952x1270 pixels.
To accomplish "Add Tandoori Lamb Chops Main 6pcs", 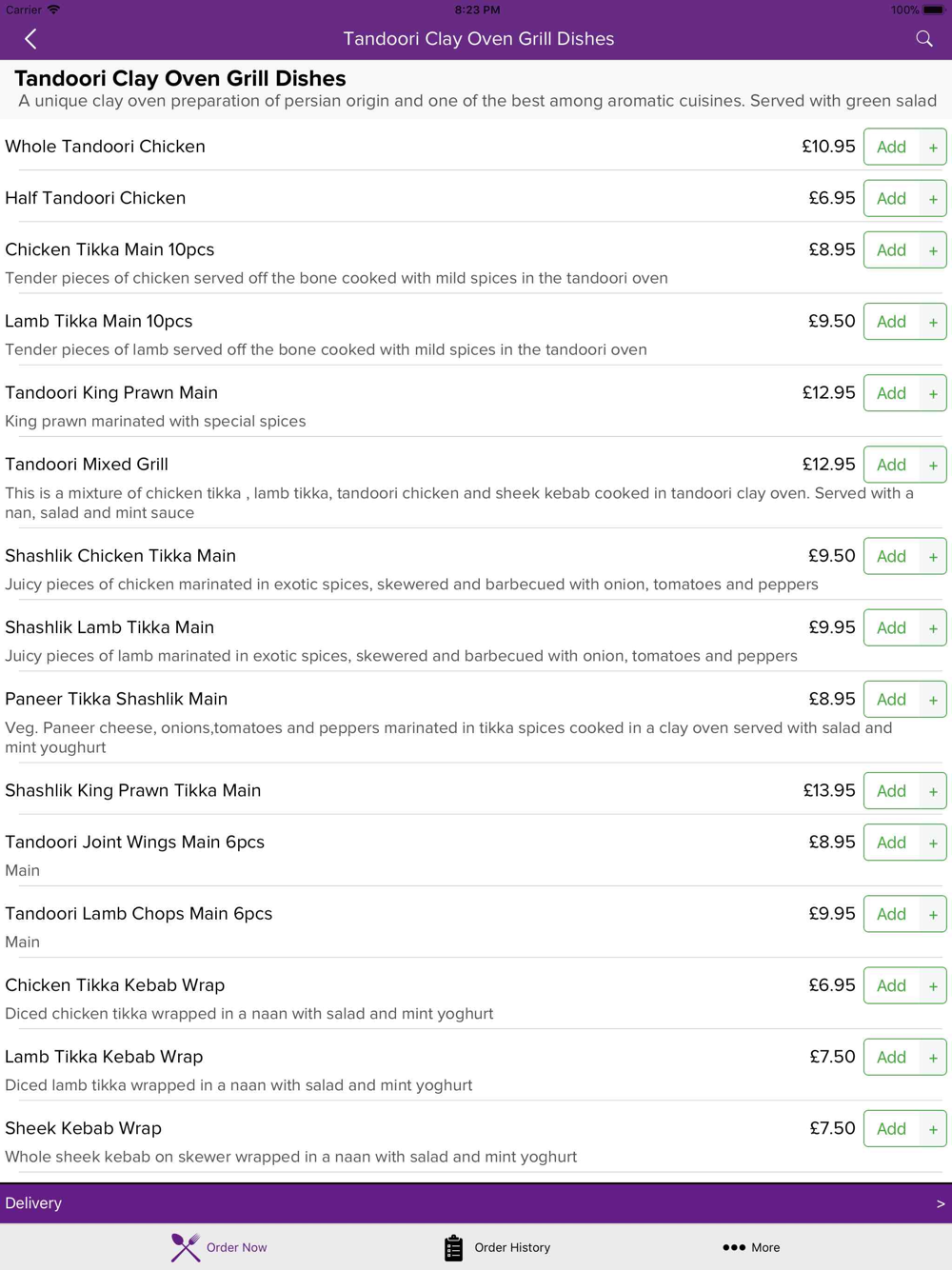I will (891, 914).
